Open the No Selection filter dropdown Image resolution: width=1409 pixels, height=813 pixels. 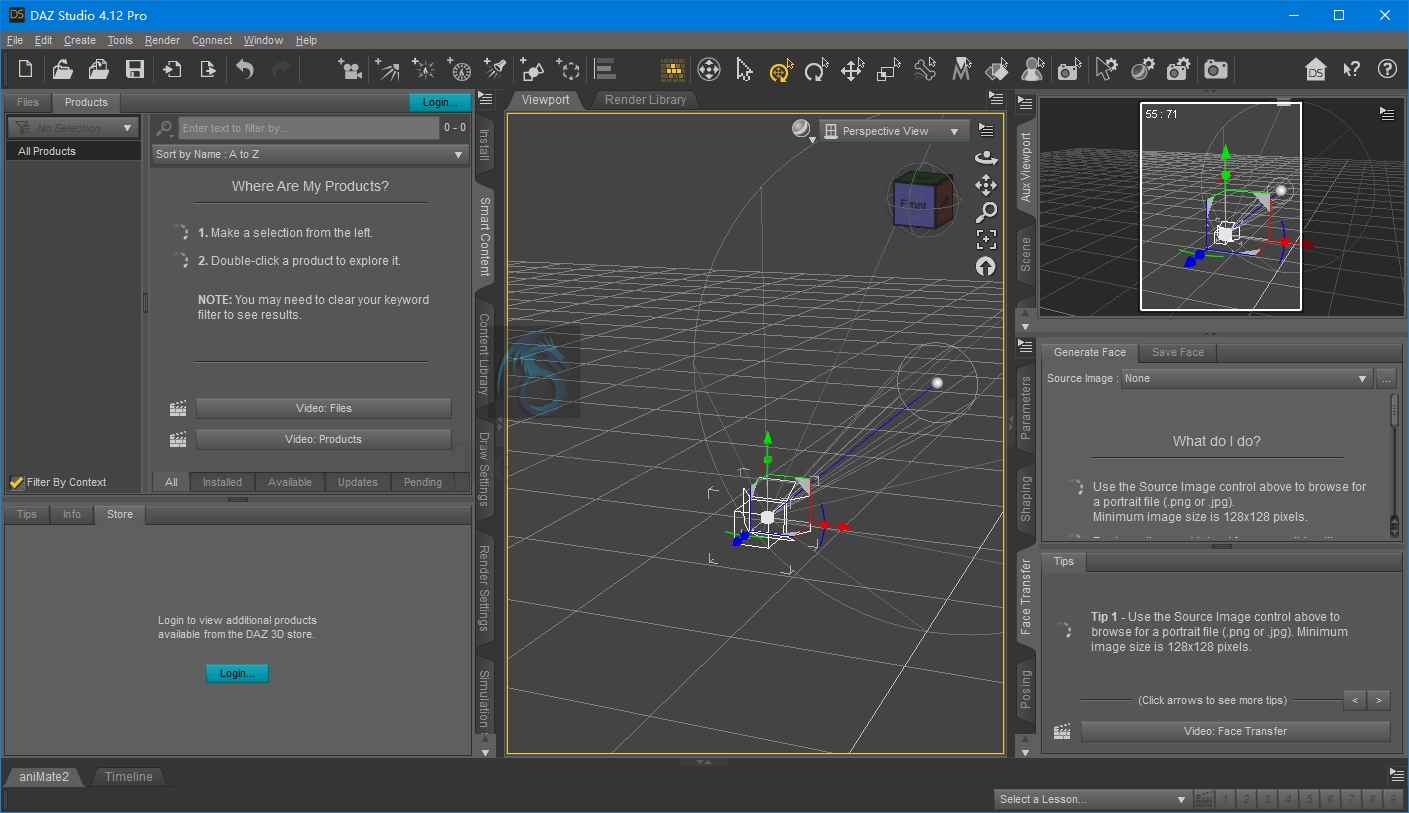point(72,128)
